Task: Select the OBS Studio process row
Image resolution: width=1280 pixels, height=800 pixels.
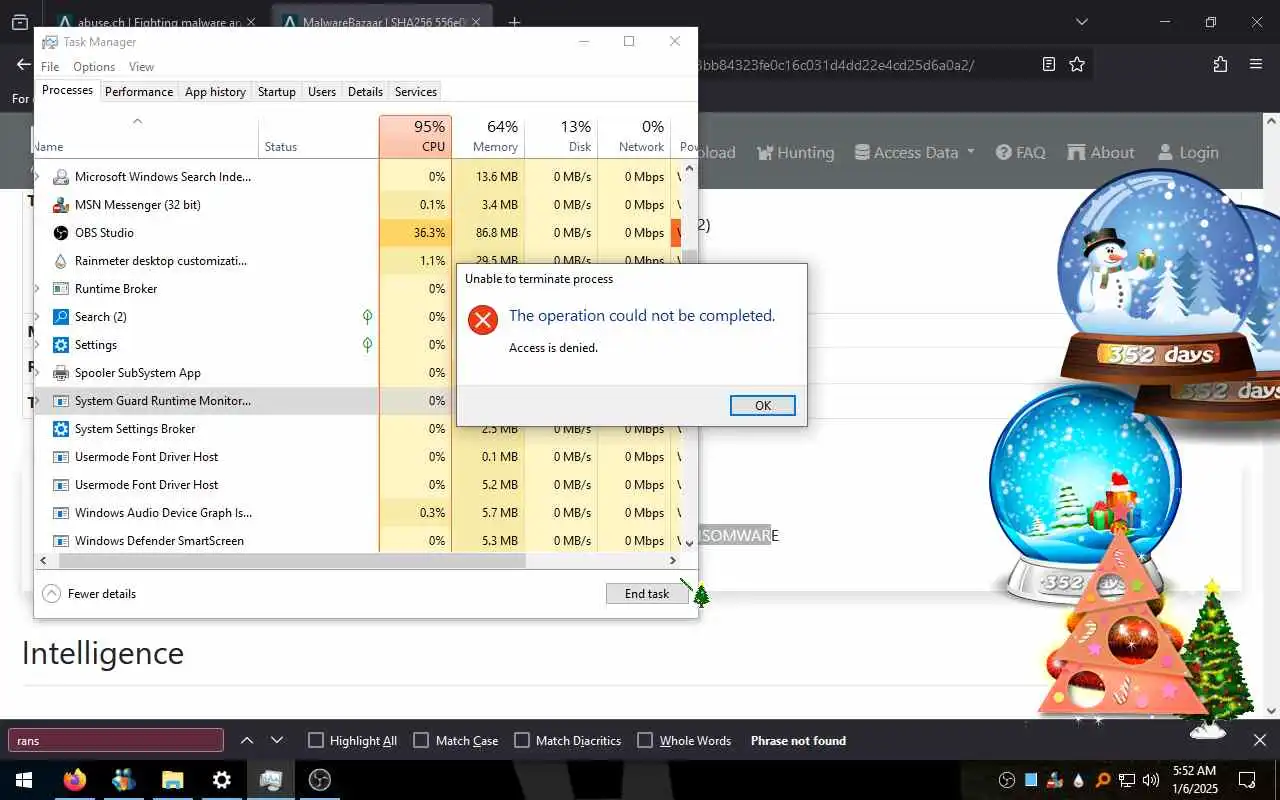Action: click(x=356, y=232)
